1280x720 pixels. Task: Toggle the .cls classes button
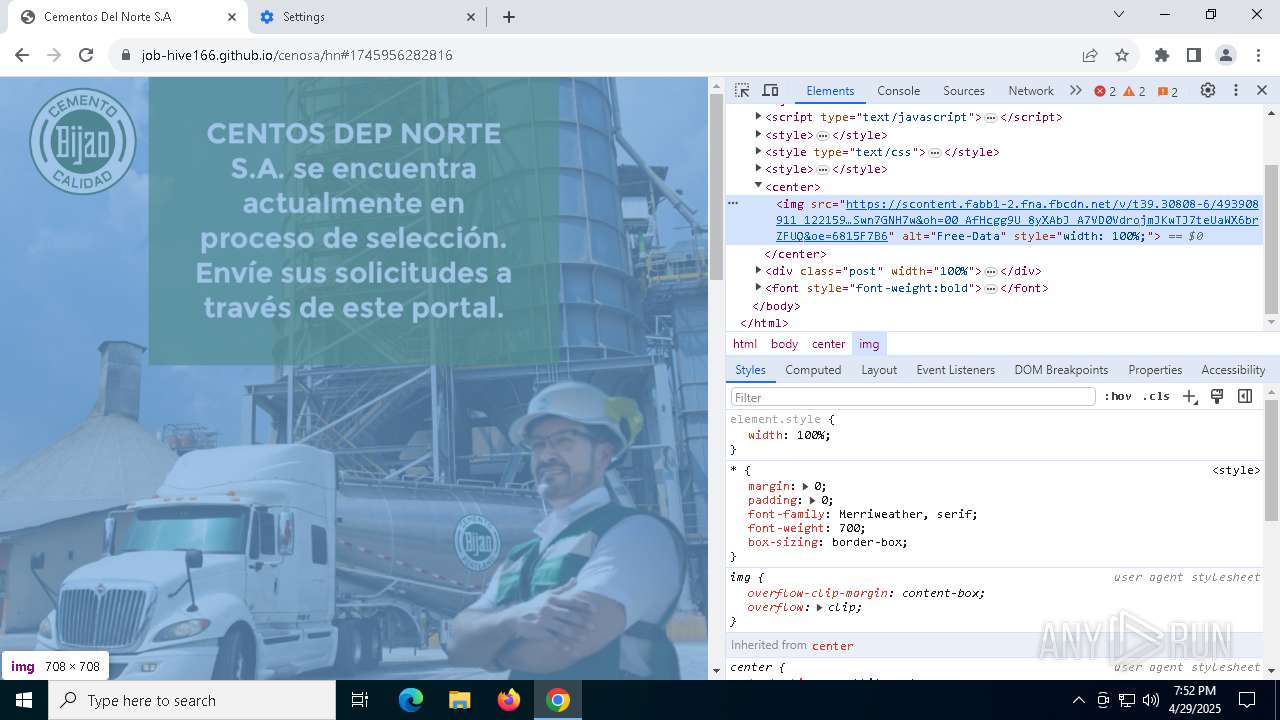[x=1156, y=397]
